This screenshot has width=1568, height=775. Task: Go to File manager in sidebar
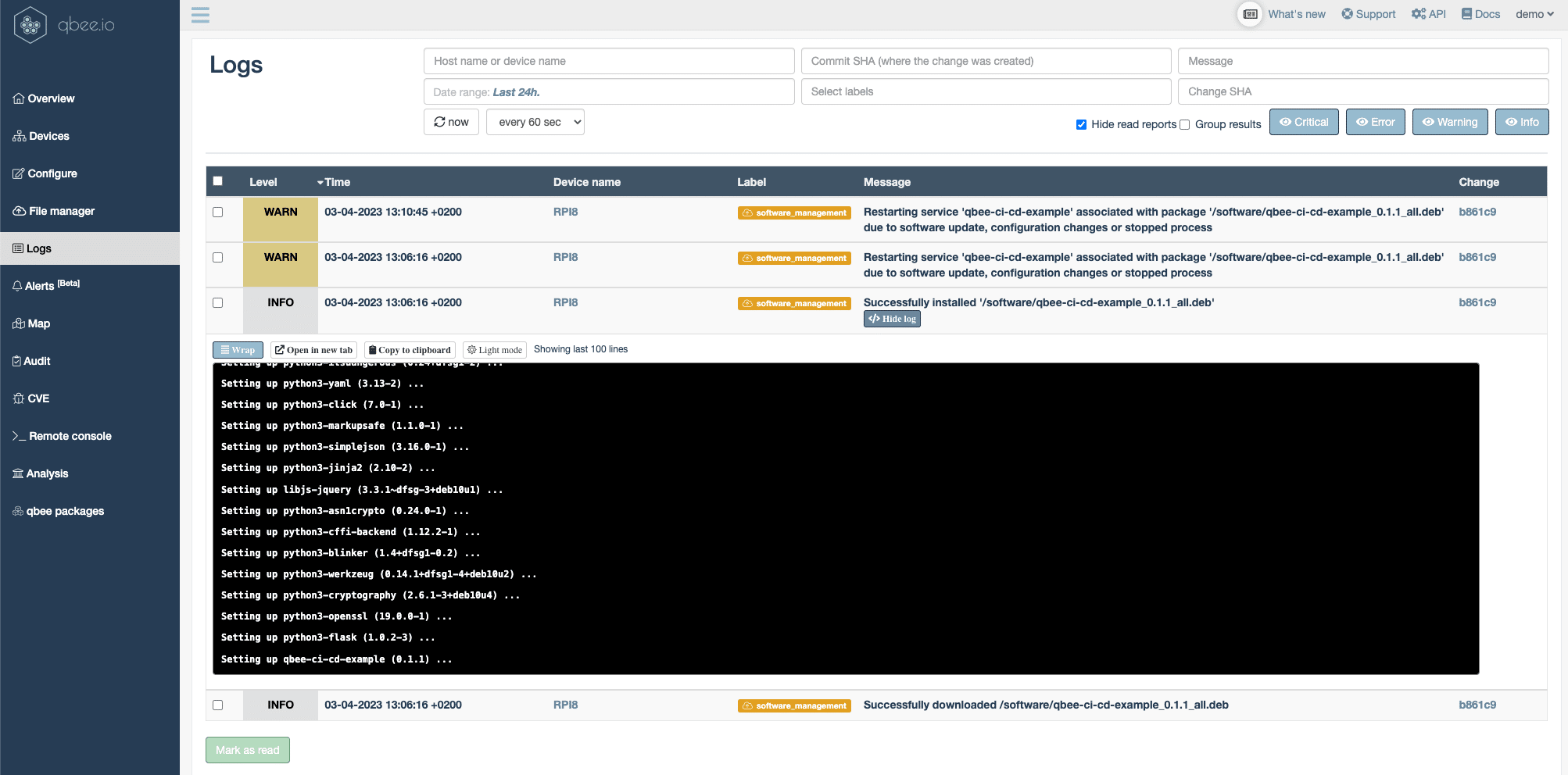(61, 211)
